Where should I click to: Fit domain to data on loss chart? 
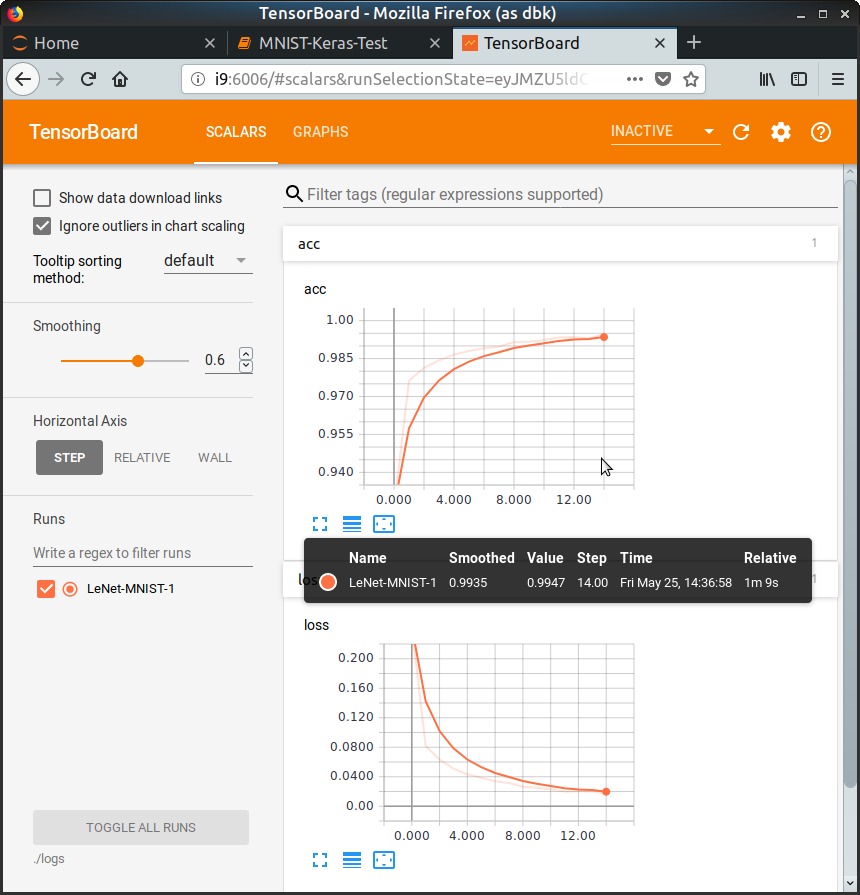click(384, 860)
